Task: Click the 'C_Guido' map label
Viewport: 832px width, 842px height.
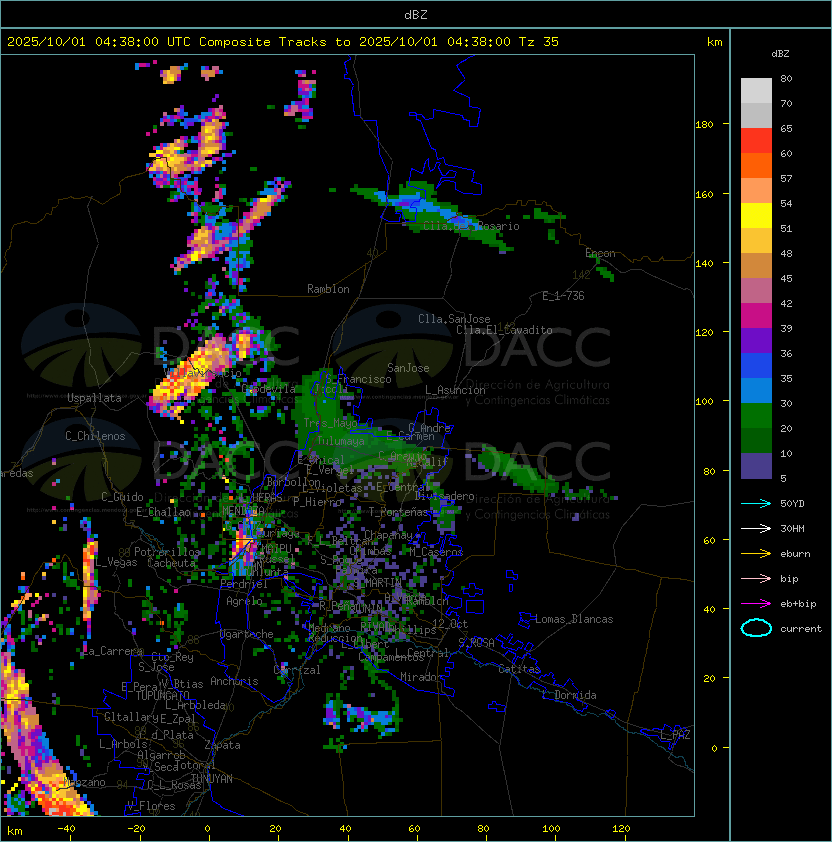Action: [122, 497]
